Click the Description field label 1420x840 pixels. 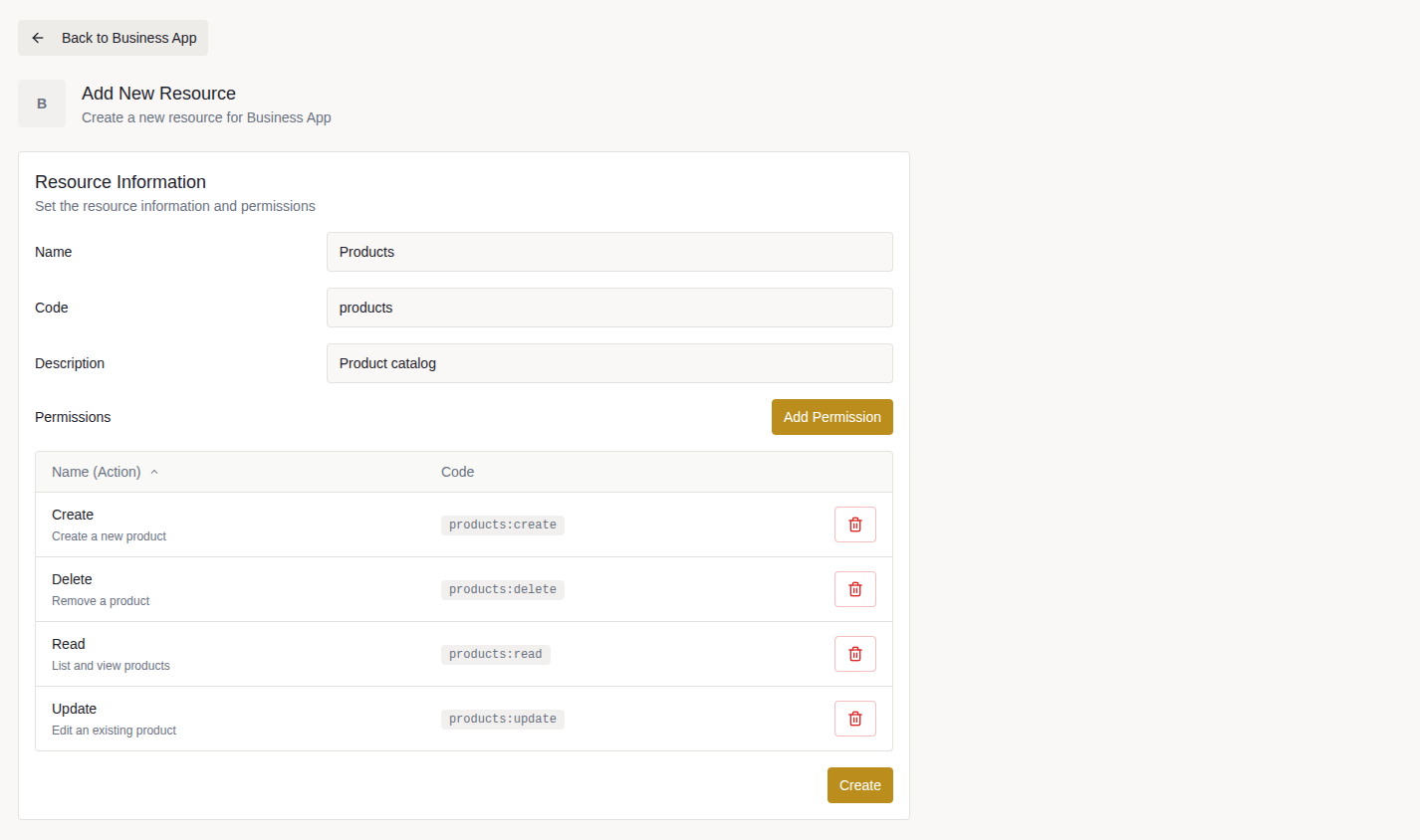pos(70,363)
